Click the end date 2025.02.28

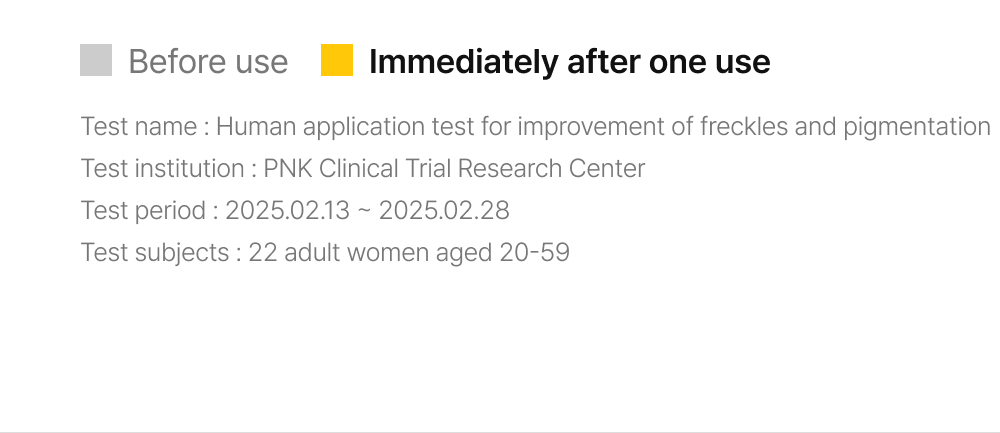pyautogui.click(x=444, y=211)
